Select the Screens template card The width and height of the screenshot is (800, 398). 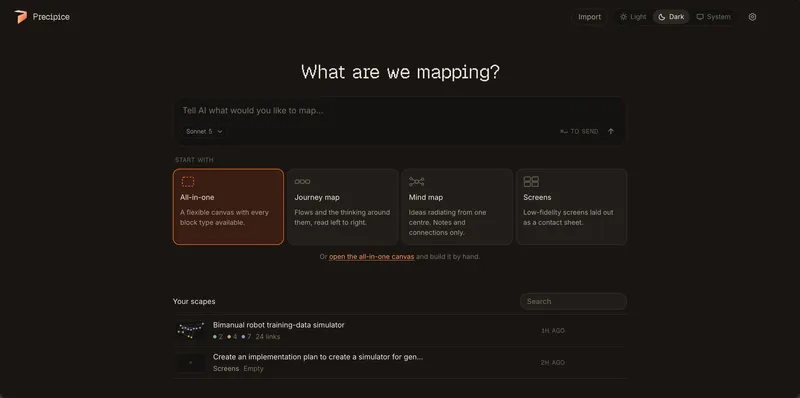571,207
